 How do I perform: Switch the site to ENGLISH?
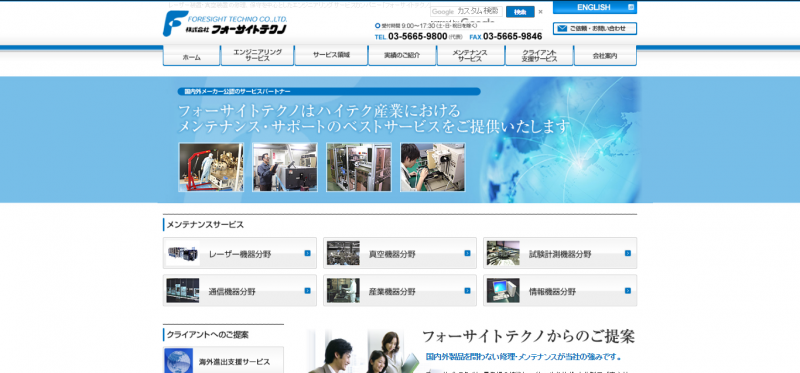595,7
